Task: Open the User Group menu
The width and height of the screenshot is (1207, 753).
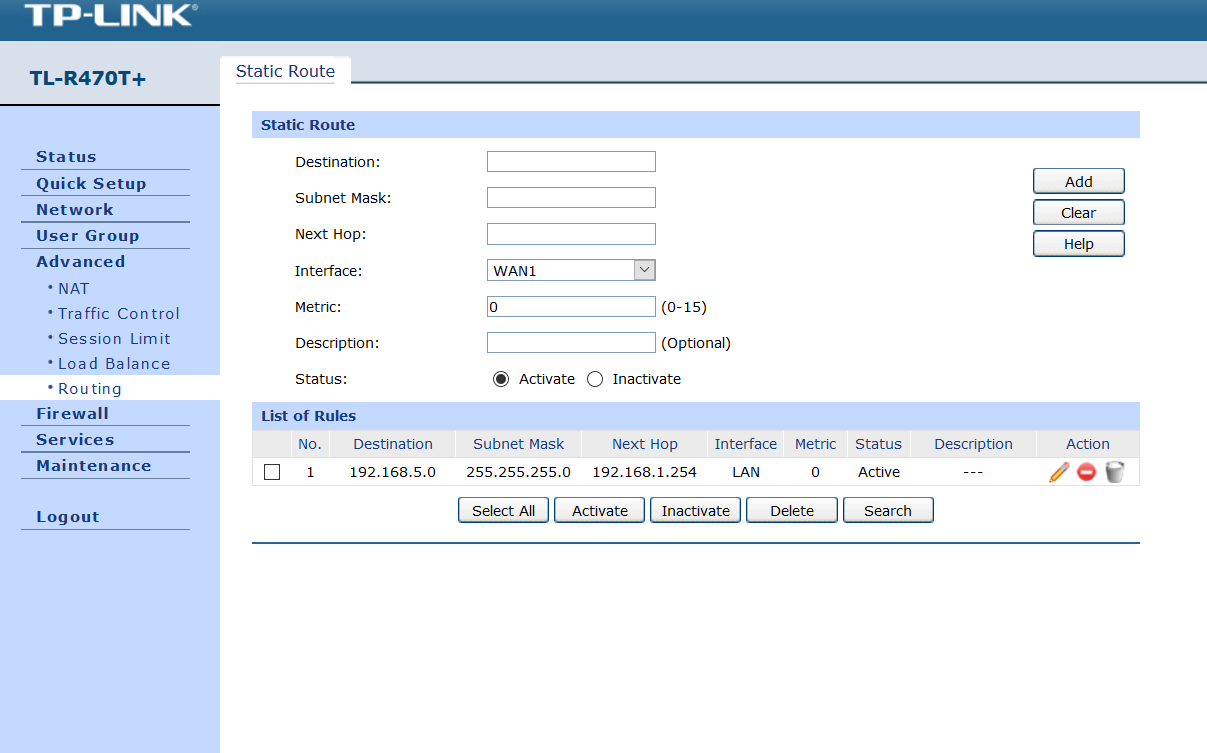Action: pos(88,235)
